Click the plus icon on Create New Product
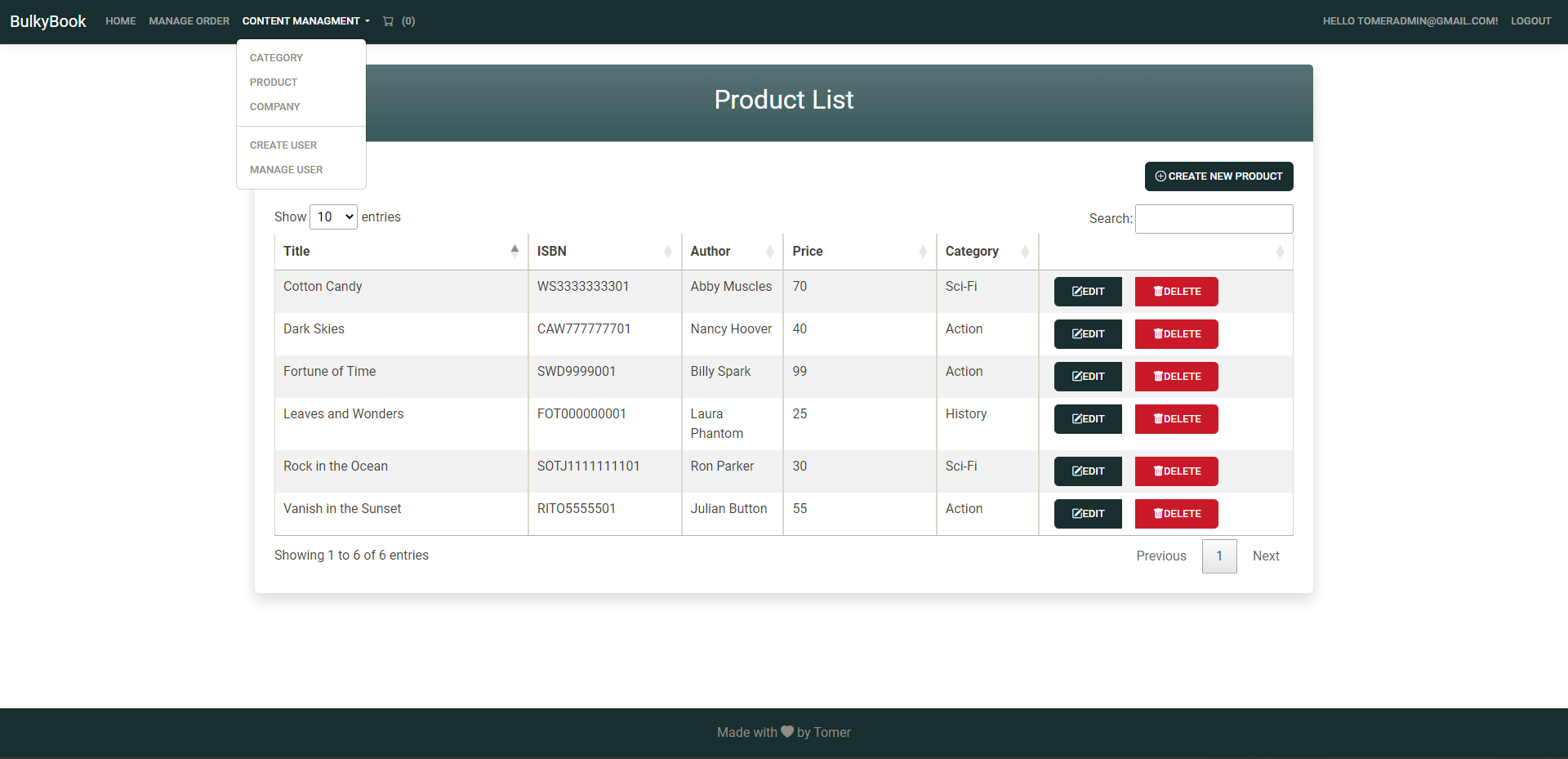 (1160, 176)
